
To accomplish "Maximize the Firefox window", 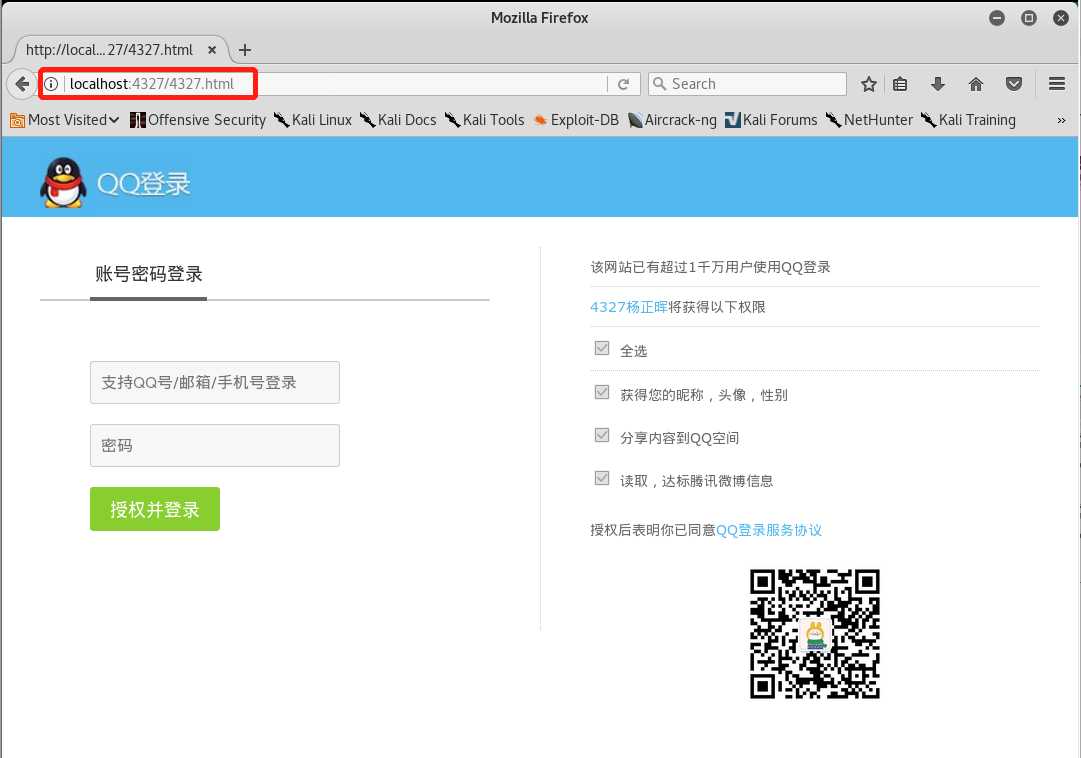I will point(1029,18).
